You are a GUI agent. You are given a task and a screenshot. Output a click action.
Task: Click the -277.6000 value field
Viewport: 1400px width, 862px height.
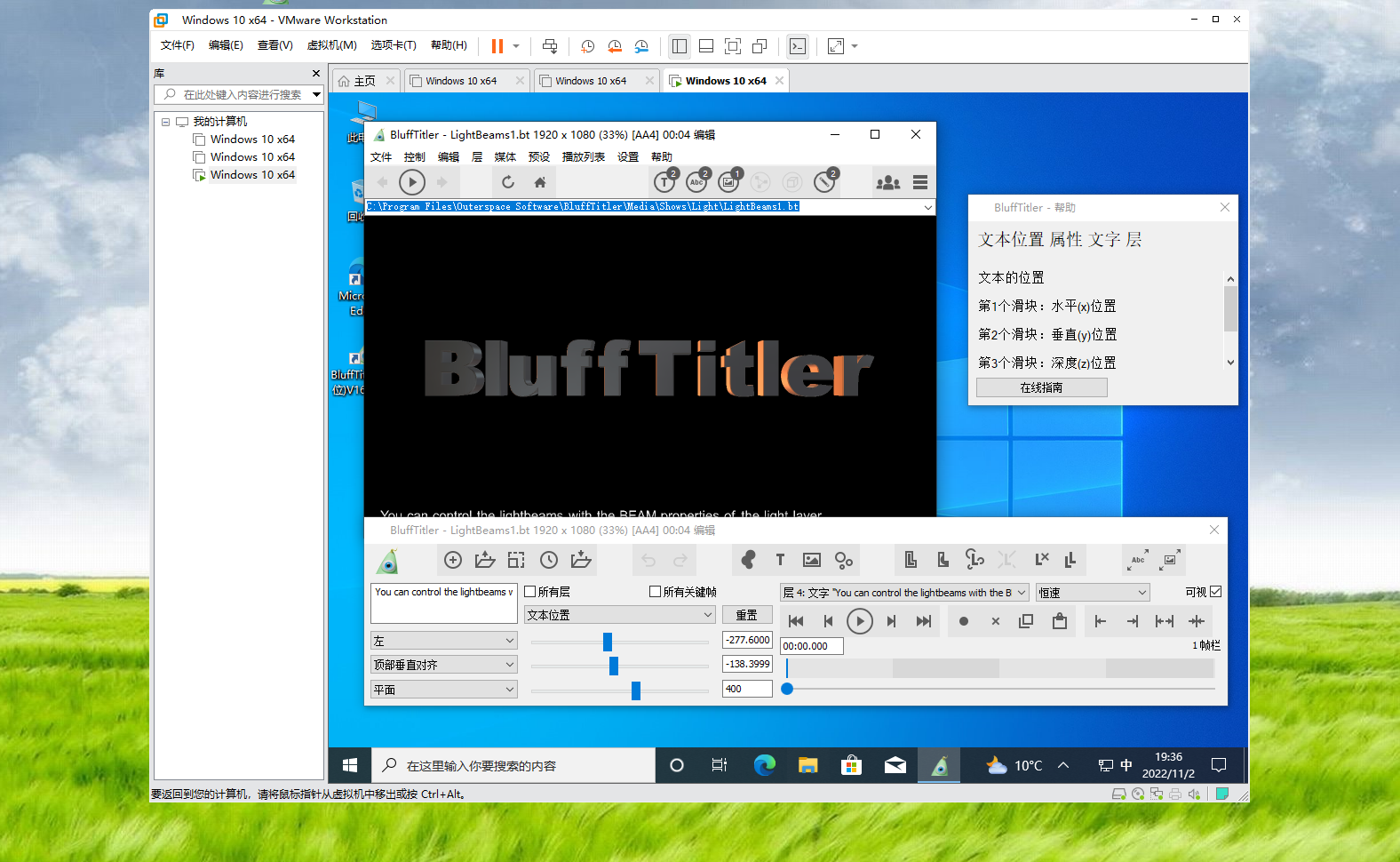click(x=747, y=640)
